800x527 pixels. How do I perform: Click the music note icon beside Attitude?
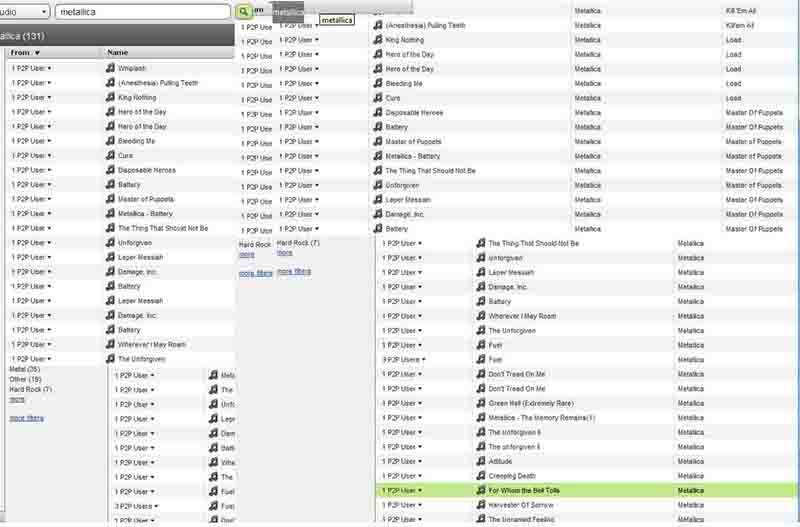click(481, 461)
